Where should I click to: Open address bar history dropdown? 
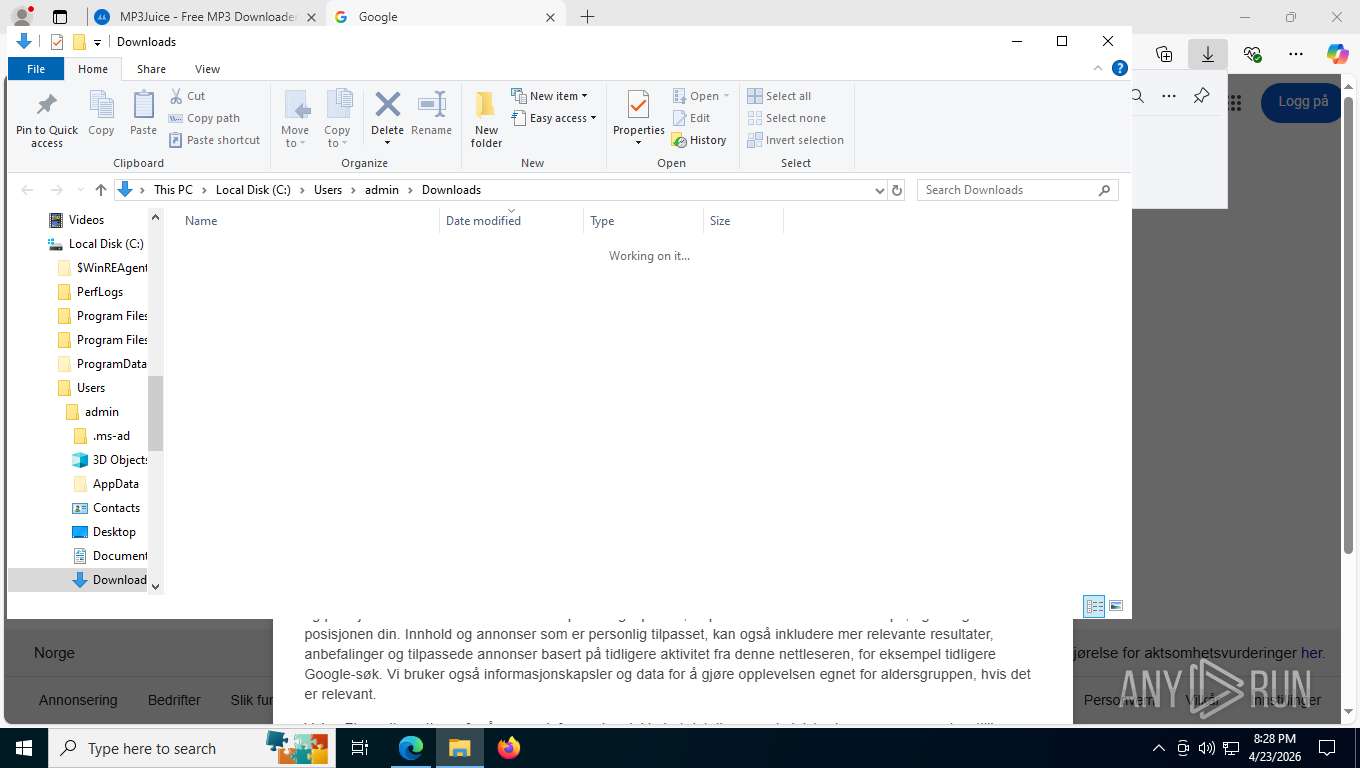coord(879,190)
